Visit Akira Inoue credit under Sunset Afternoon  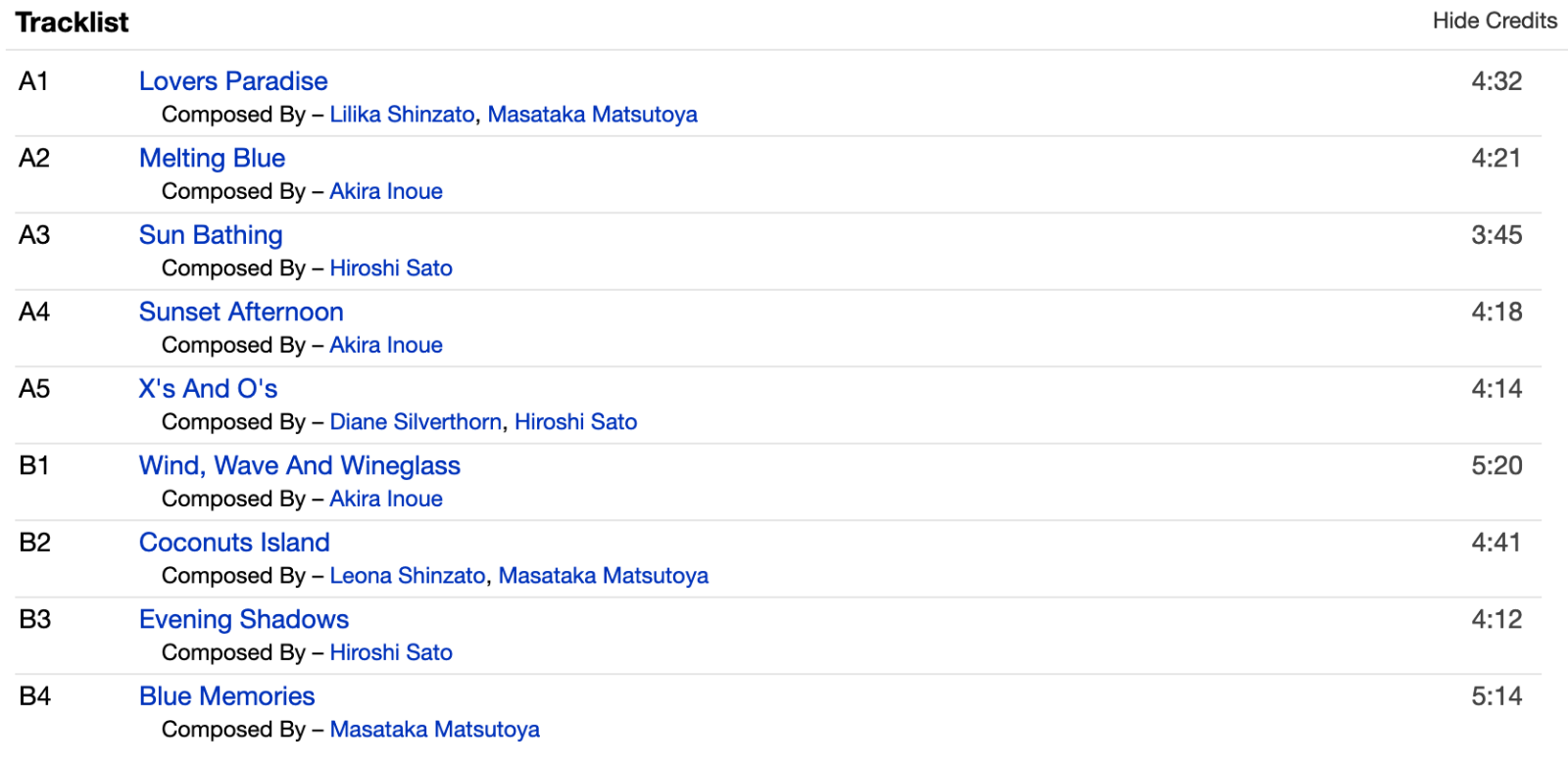click(x=386, y=345)
